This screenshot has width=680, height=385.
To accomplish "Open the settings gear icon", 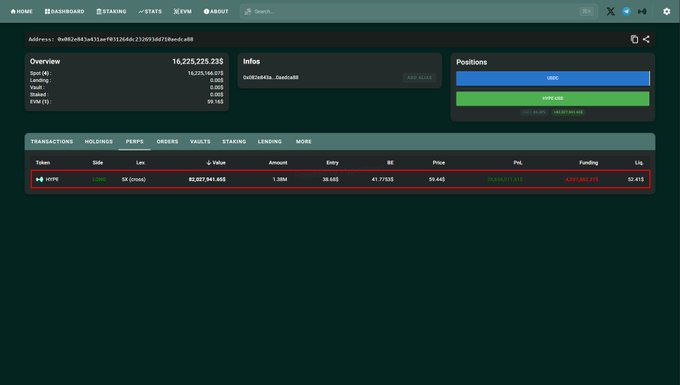I will tap(667, 12).
